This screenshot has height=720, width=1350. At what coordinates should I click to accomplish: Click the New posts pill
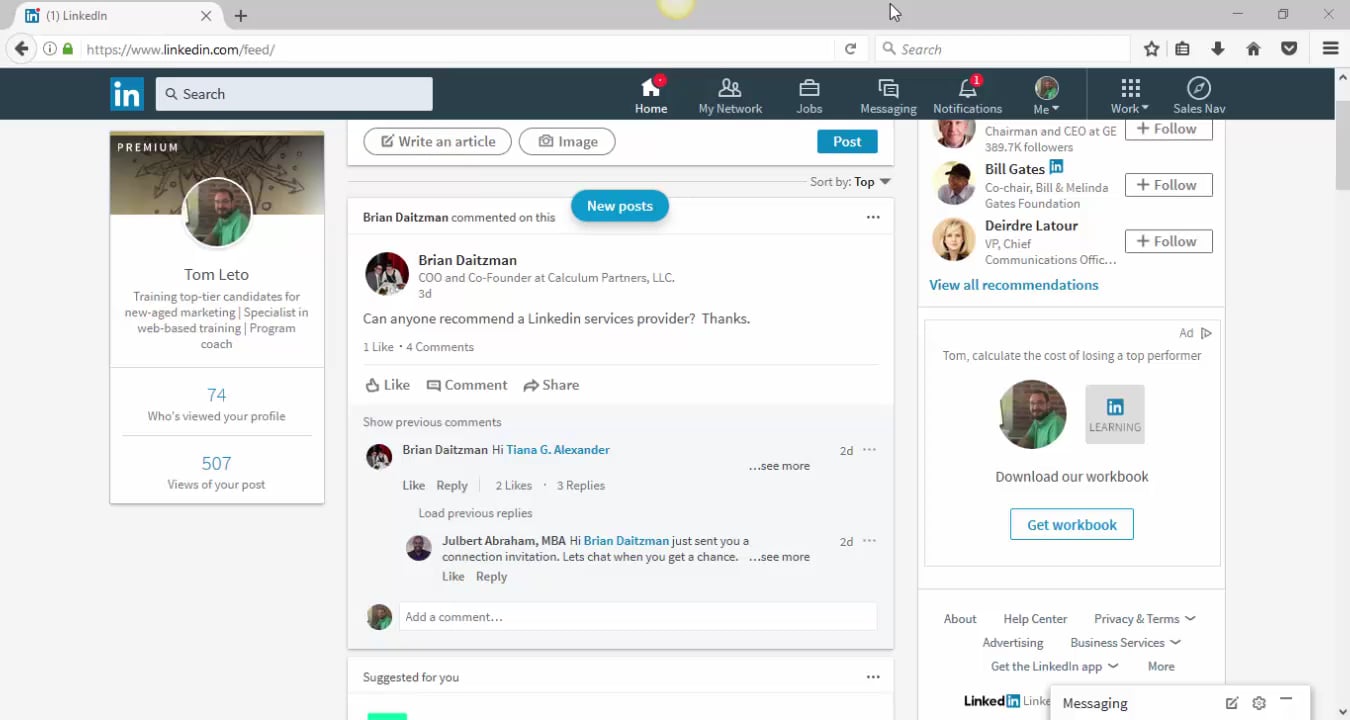[x=619, y=206]
